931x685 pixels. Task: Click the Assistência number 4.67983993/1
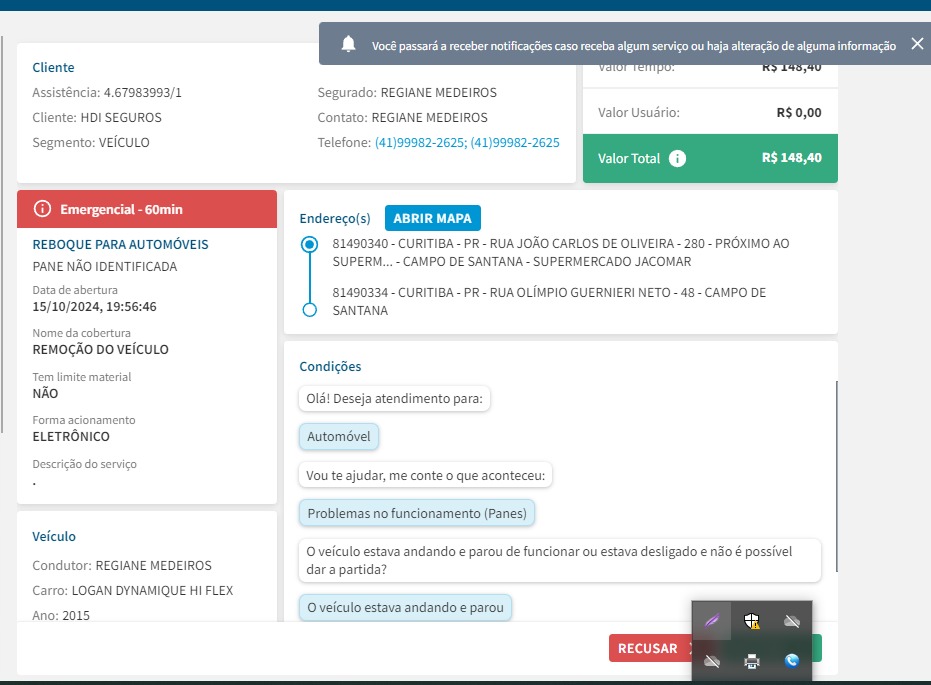pyautogui.click(x=142, y=93)
